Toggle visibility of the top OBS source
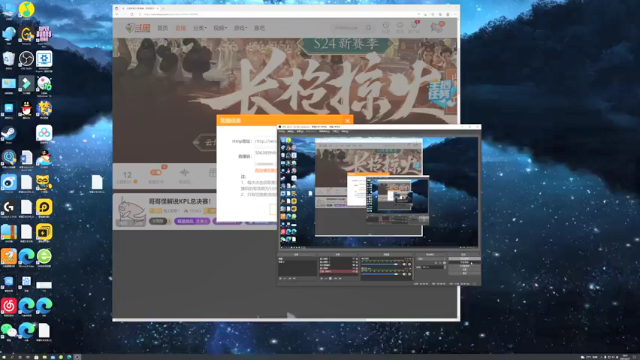The width and height of the screenshot is (640, 360). (354, 259)
